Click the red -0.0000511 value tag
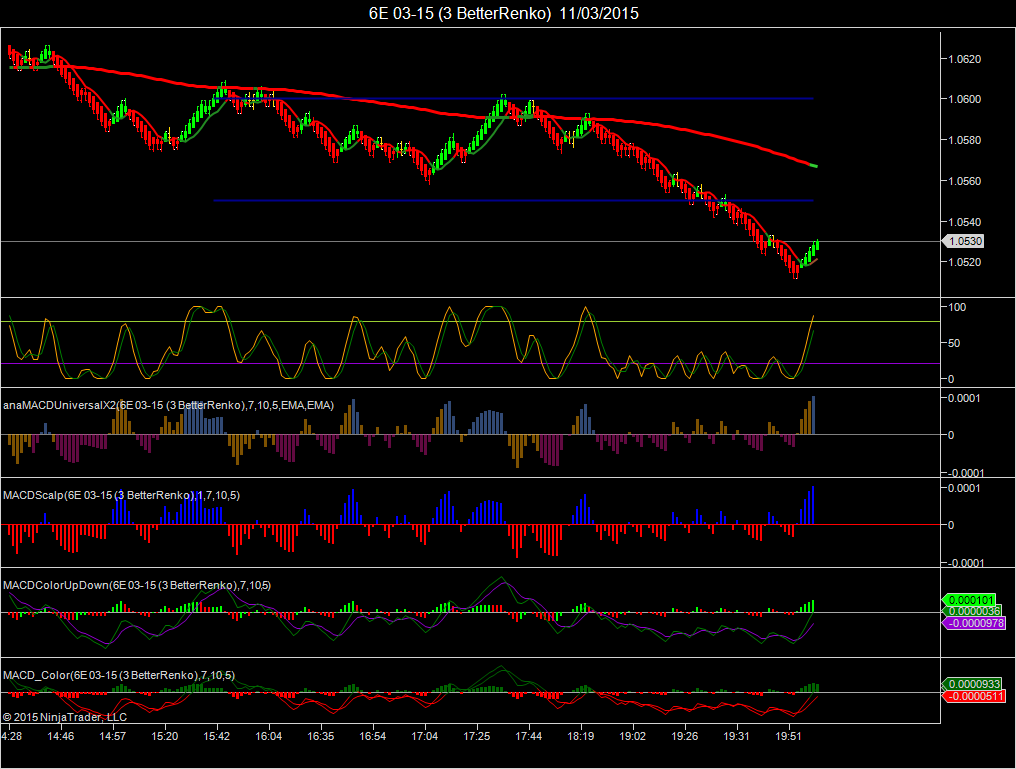 [x=974, y=696]
